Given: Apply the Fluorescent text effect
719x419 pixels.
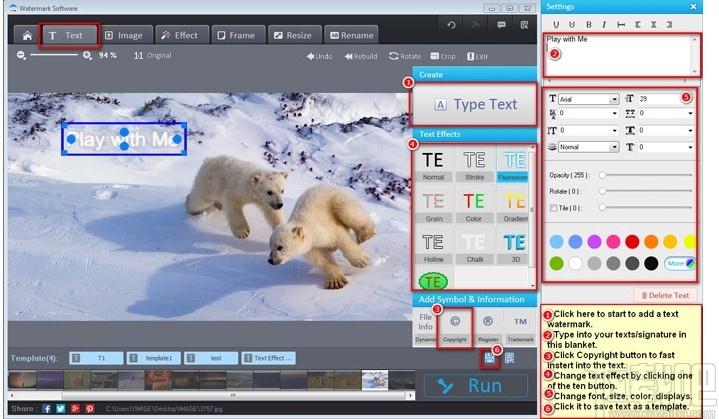Looking at the screenshot, I should [513, 165].
